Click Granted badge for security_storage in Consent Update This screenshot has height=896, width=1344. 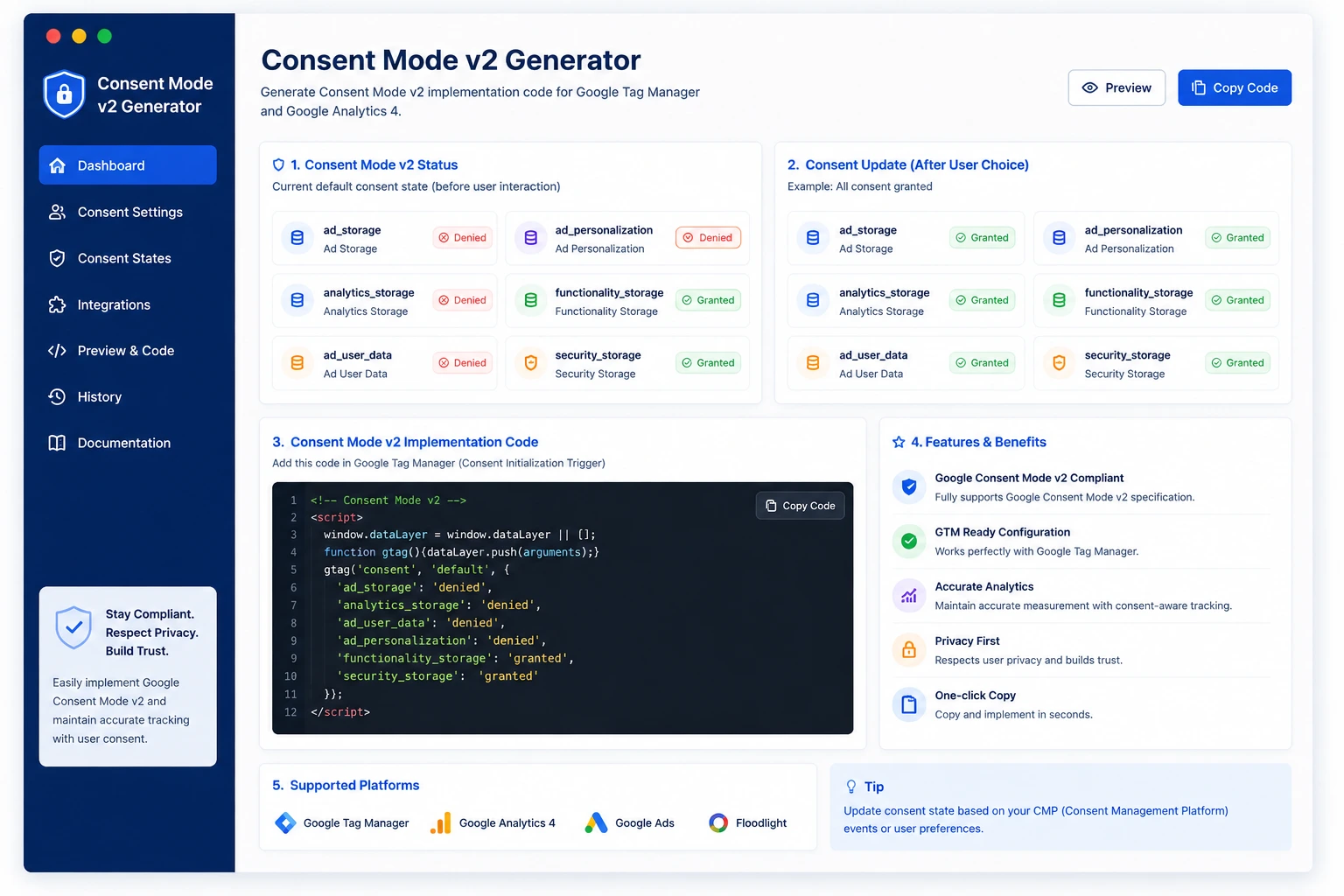1237,363
